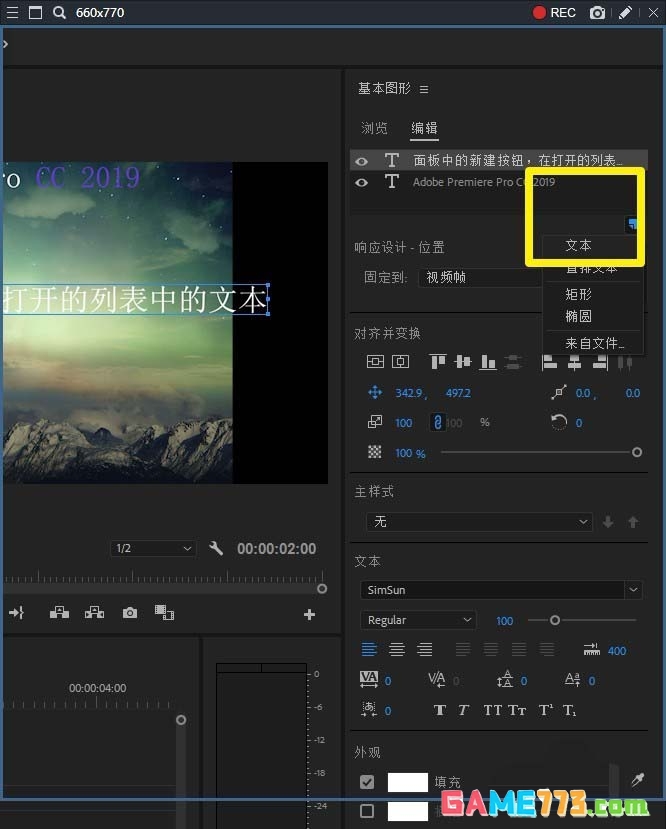The width and height of the screenshot is (666, 829).
Task: Click the align top icon
Action: pyautogui.click(x=438, y=362)
